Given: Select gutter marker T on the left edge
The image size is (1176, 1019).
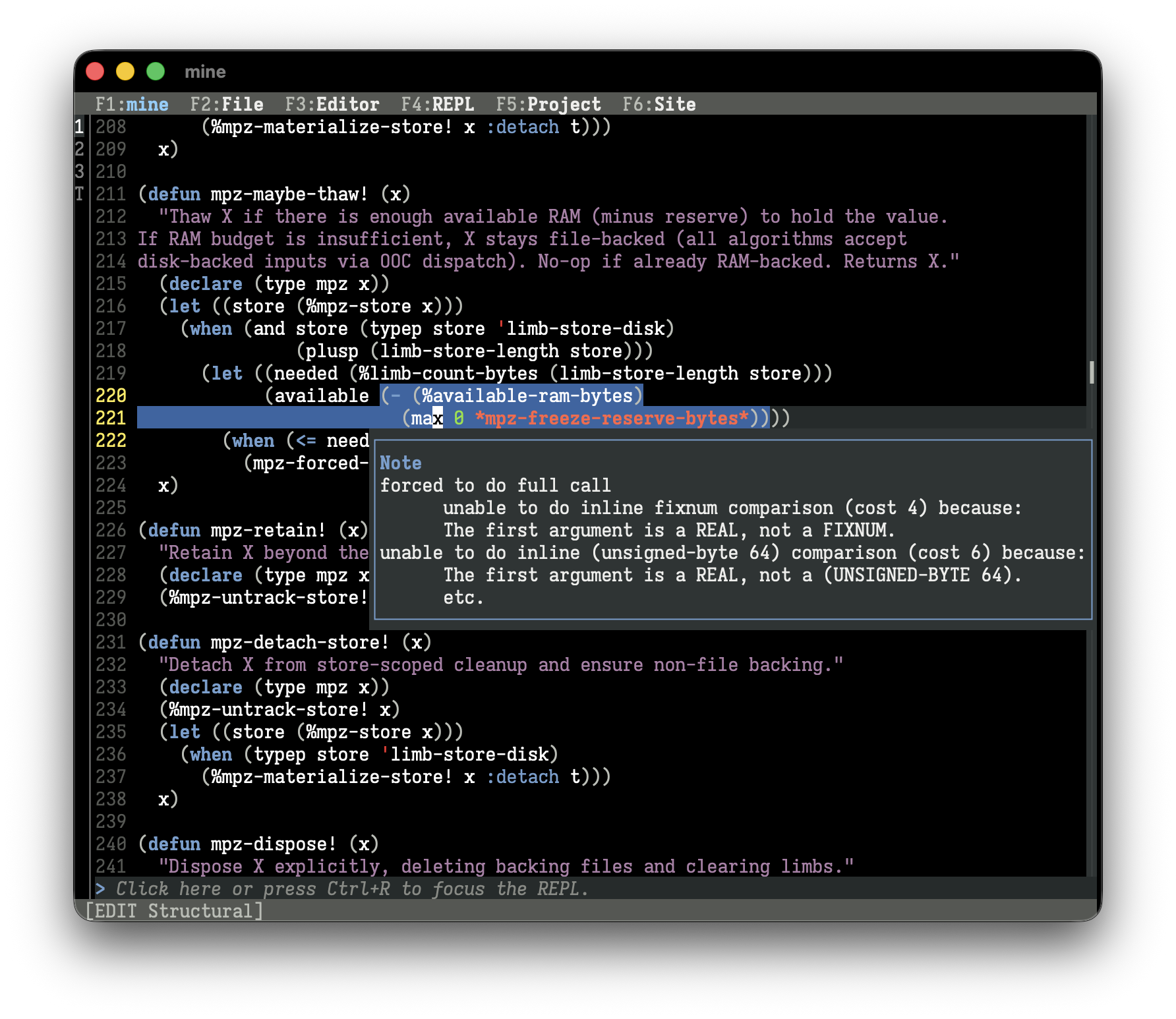Looking at the screenshot, I should pos(79,194).
